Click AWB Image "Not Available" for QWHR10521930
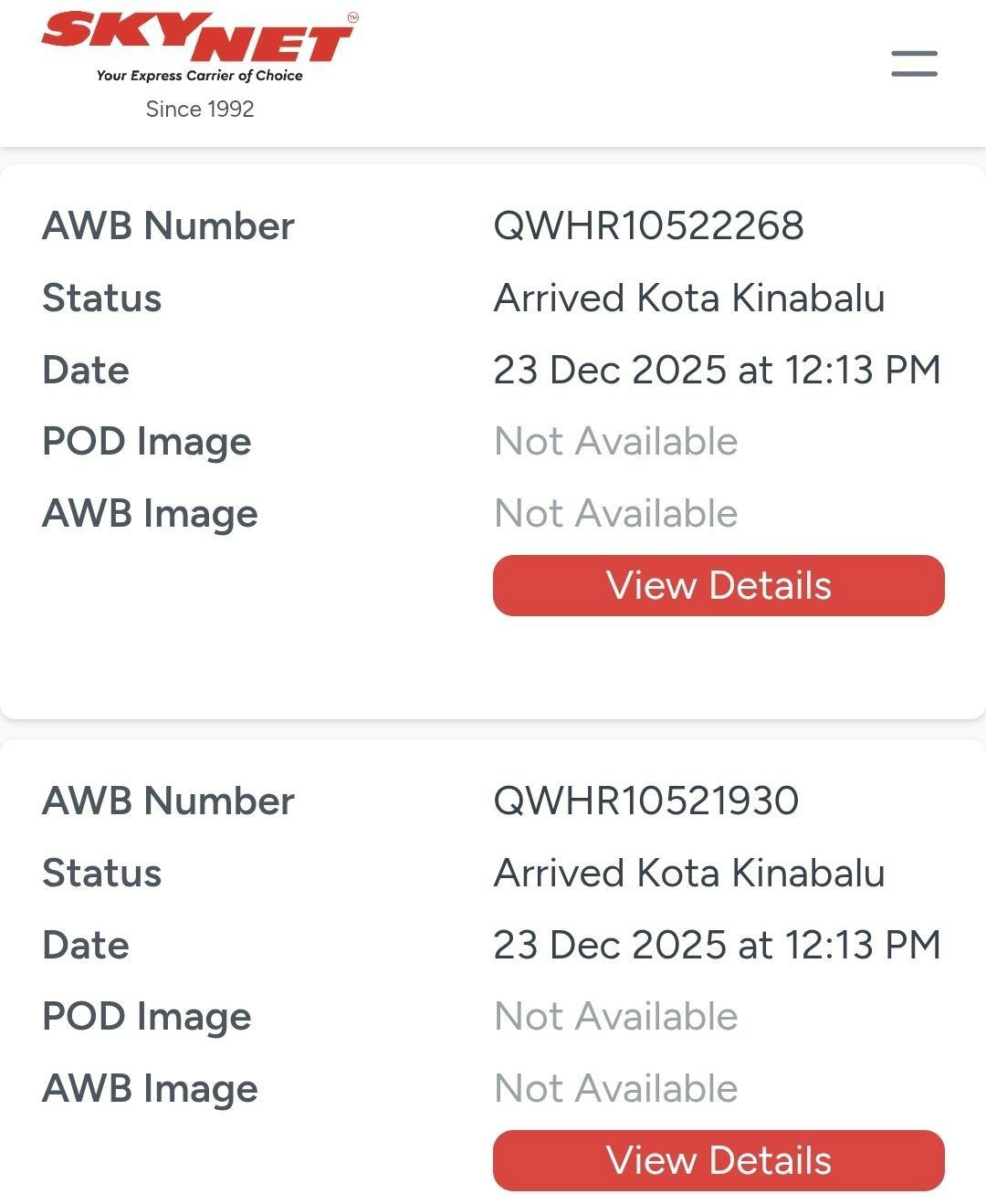Image resolution: width=986 pixels, height=1204 pixels. coord(615,1089)
